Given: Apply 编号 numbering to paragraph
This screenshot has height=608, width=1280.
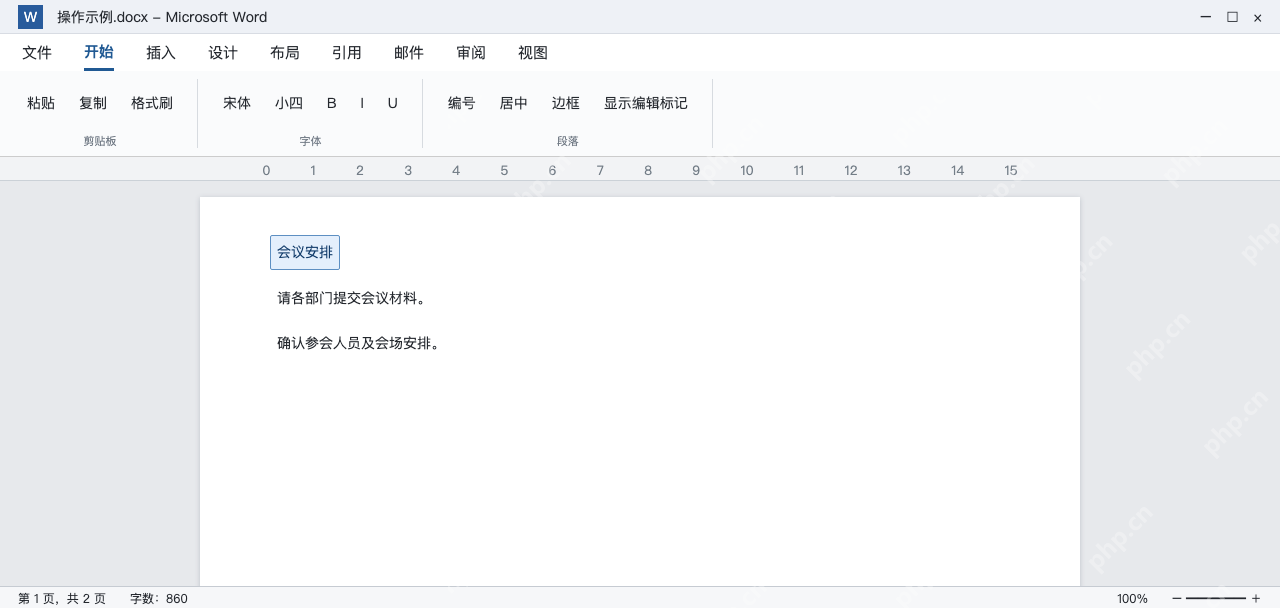Looking at the screenshot, I should click(x=462, y=103).
